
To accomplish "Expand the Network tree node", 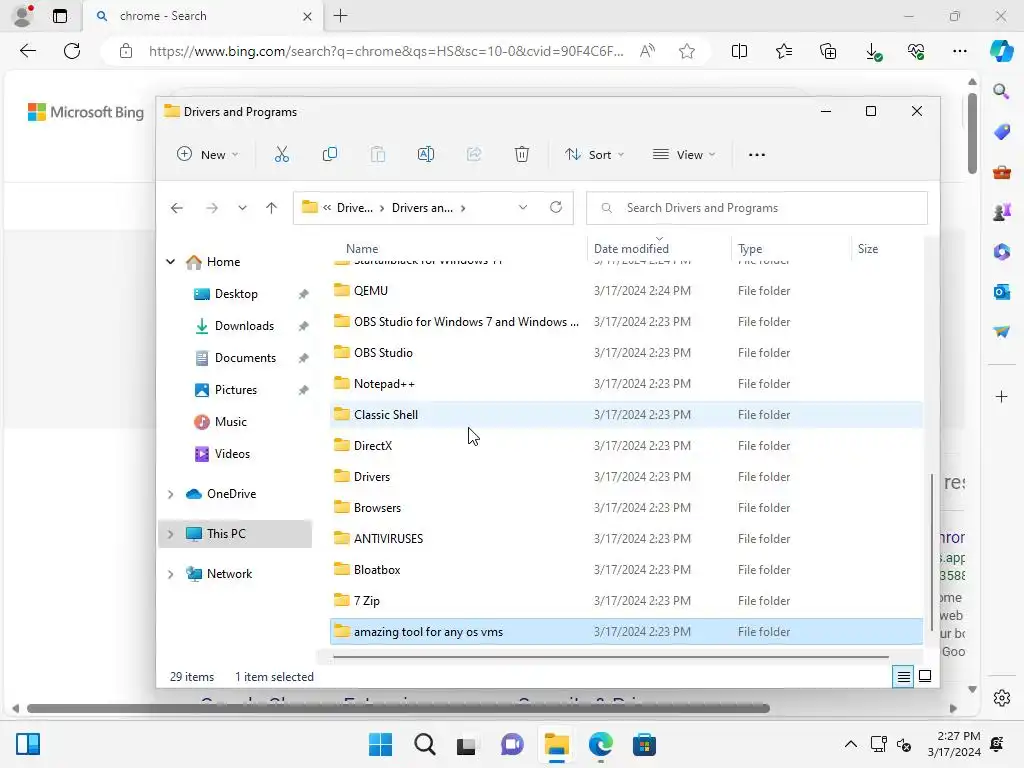I will coord(170,574).
